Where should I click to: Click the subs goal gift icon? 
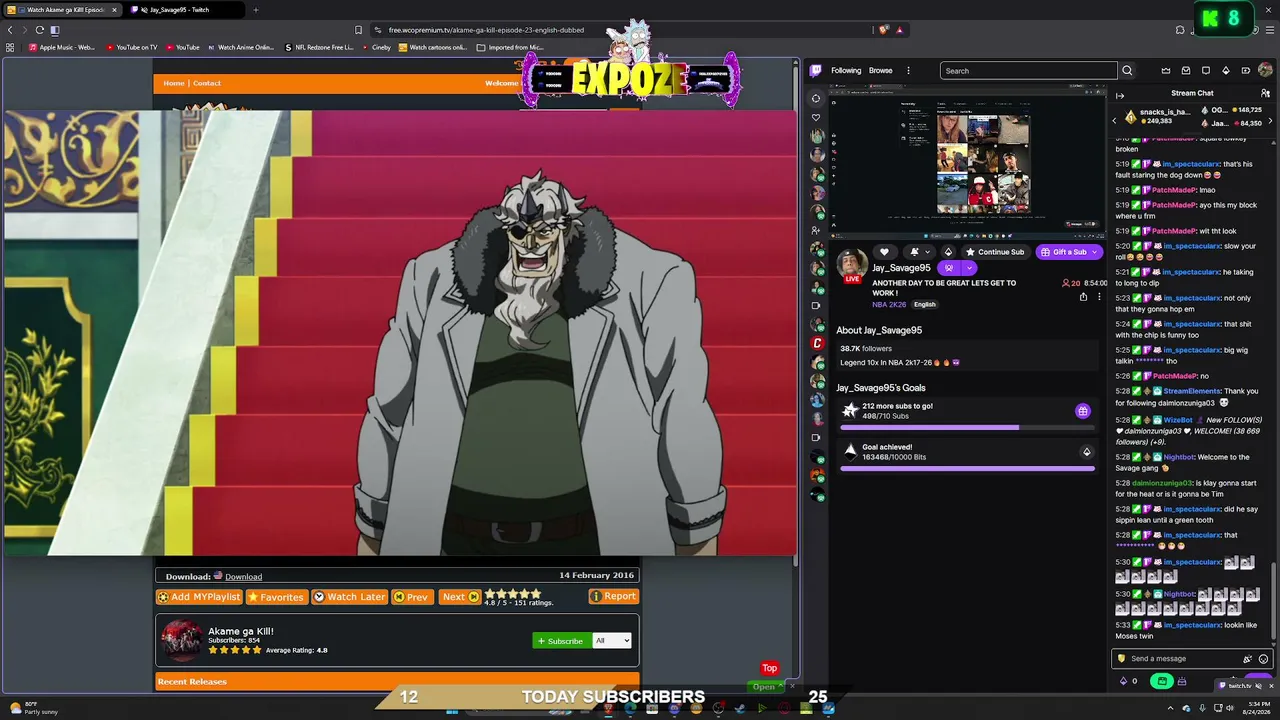tap(1082, 411)
